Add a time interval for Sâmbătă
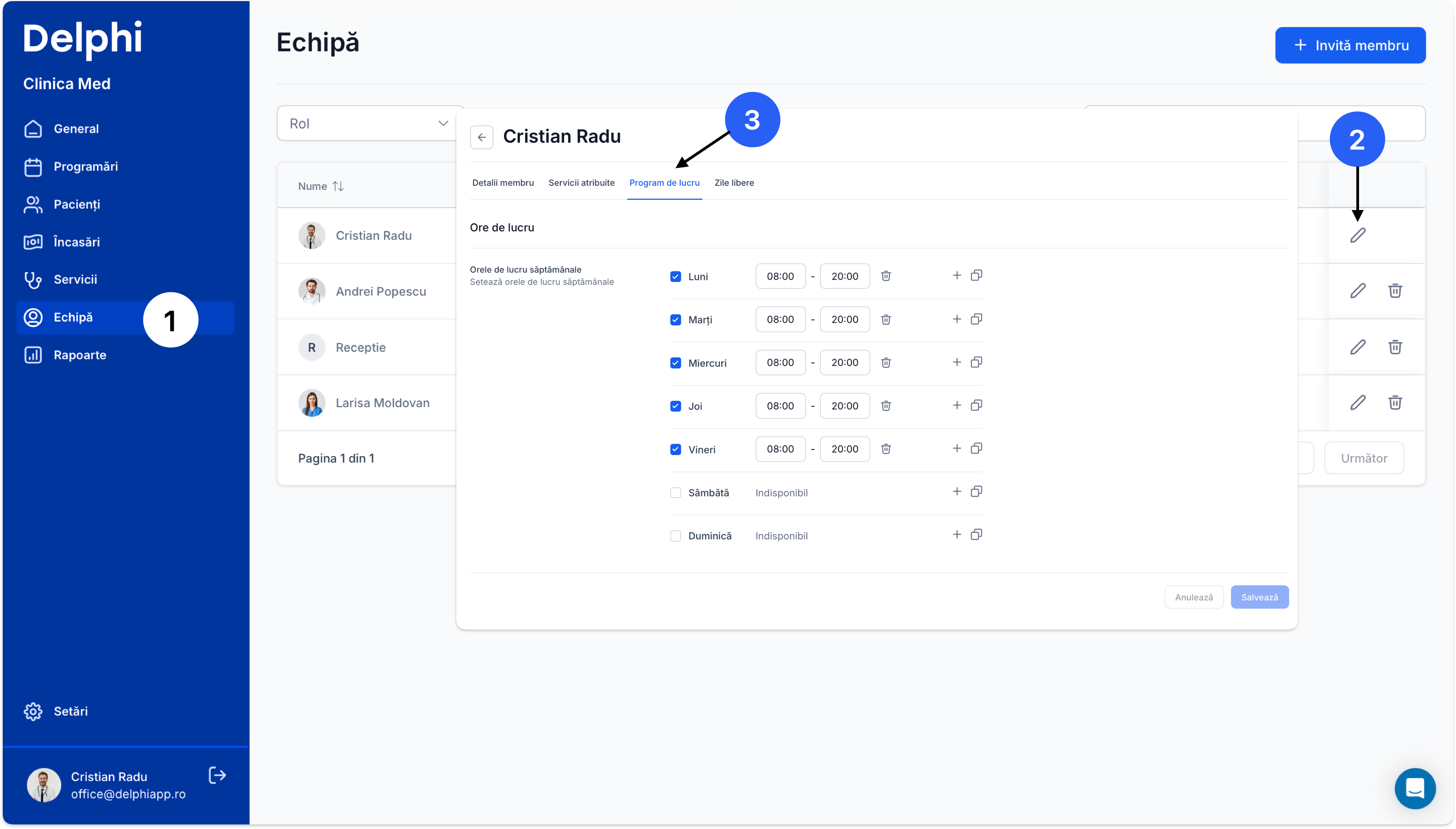This screenshot has height=829, width=1456. (x=957, y=492)
